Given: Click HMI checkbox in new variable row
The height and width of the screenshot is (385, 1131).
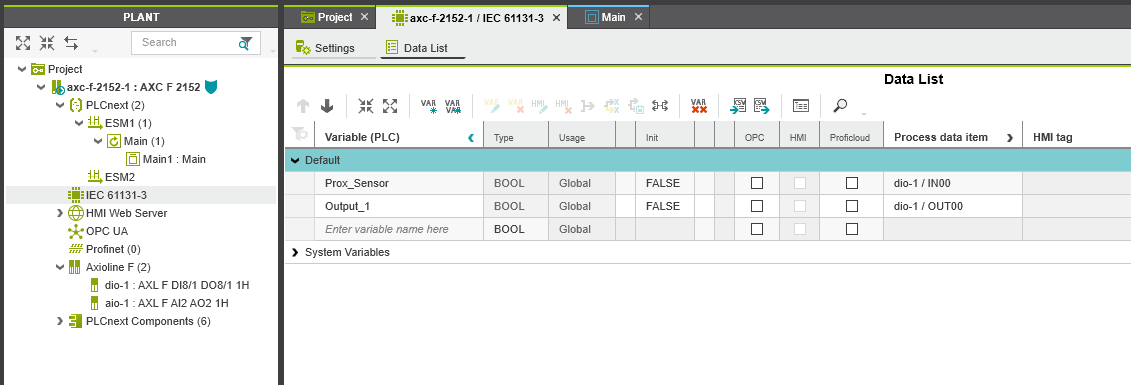Looking at the screenshot, I should point(799,229).
